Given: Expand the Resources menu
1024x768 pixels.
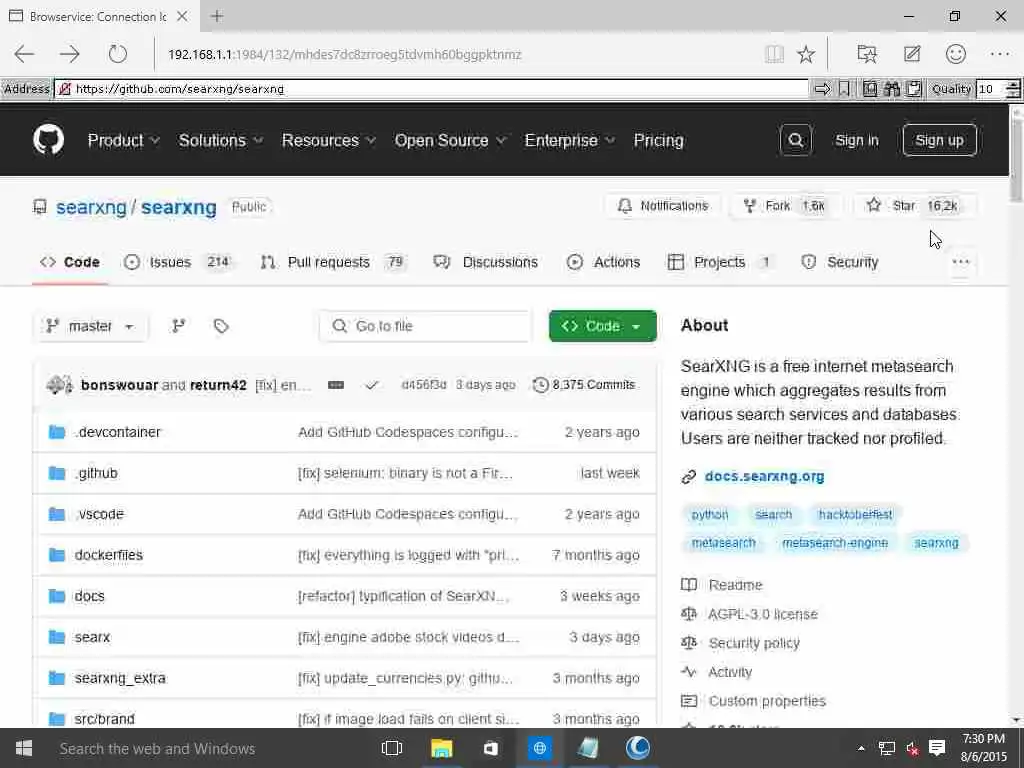Looking at the screenshot, I should pyautogui.click(x=328, y=140).
